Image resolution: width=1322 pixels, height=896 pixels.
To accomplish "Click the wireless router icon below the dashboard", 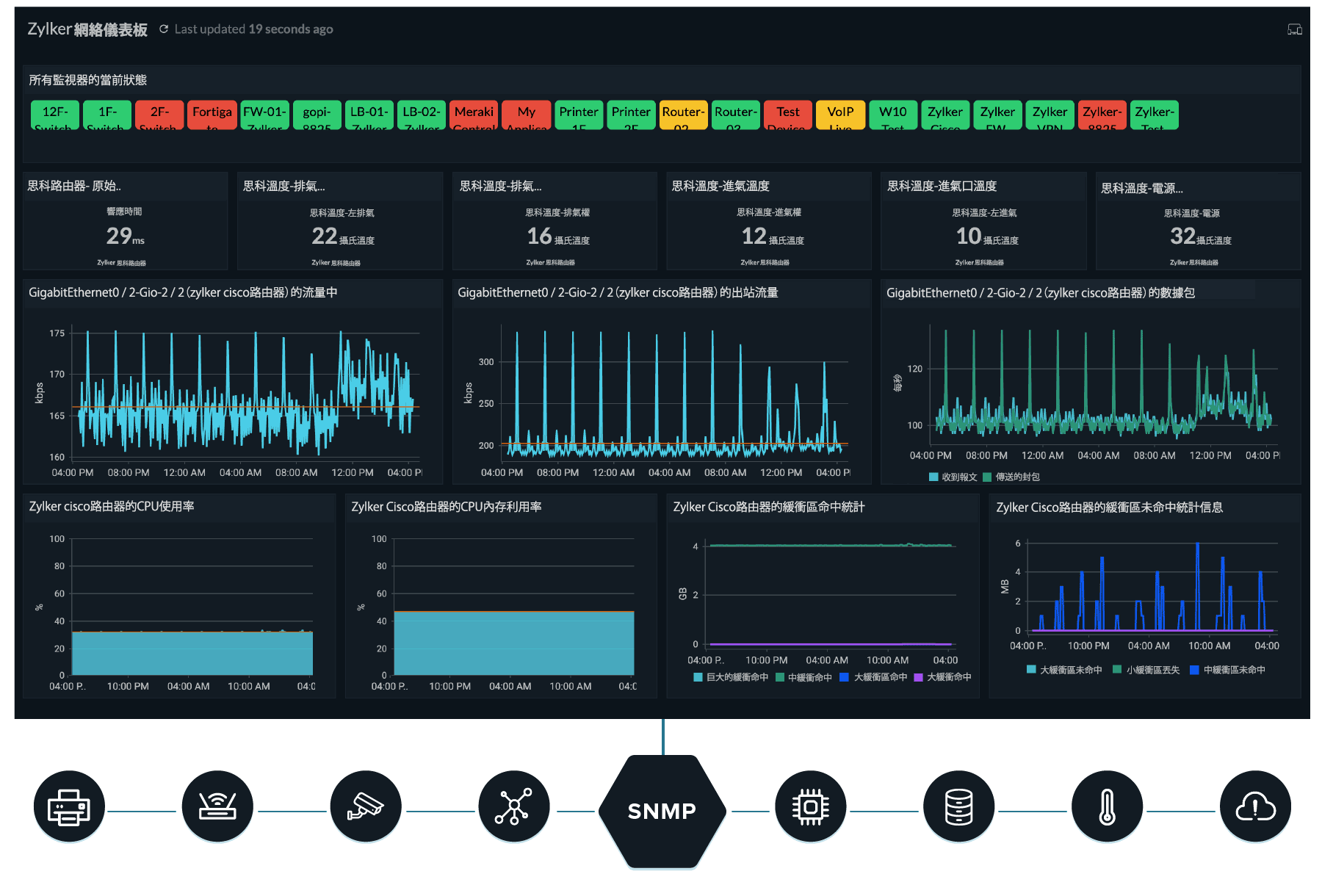I will point(217,806).
